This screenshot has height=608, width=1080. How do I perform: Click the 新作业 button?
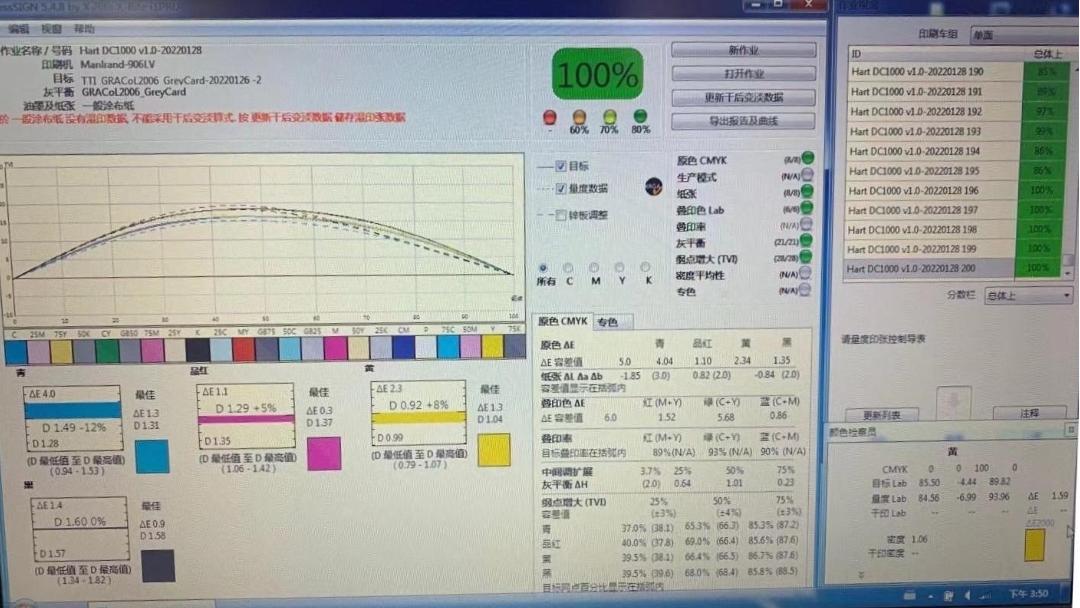[x=743, y=50]
